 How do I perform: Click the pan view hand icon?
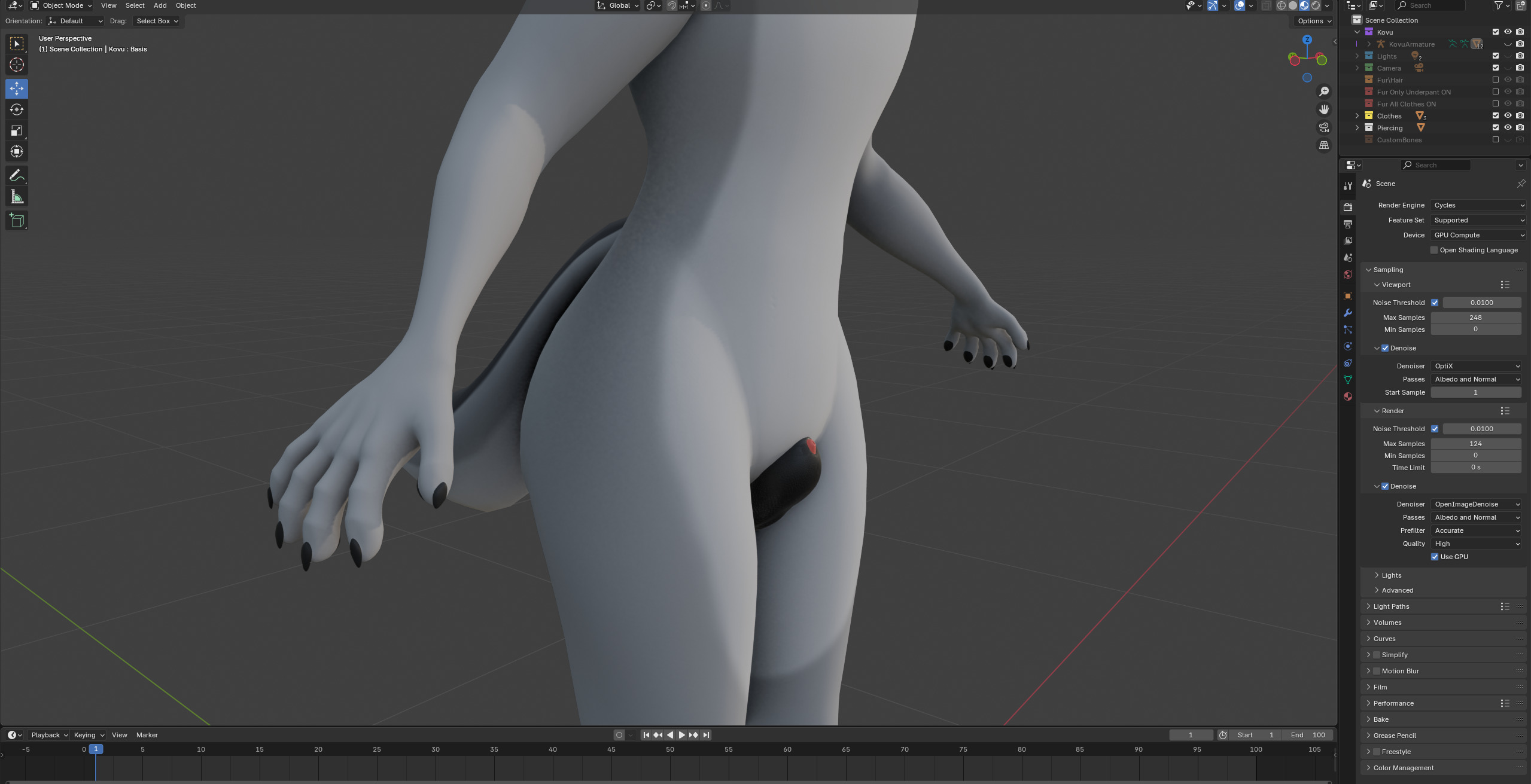click(x=1324, y=109)
